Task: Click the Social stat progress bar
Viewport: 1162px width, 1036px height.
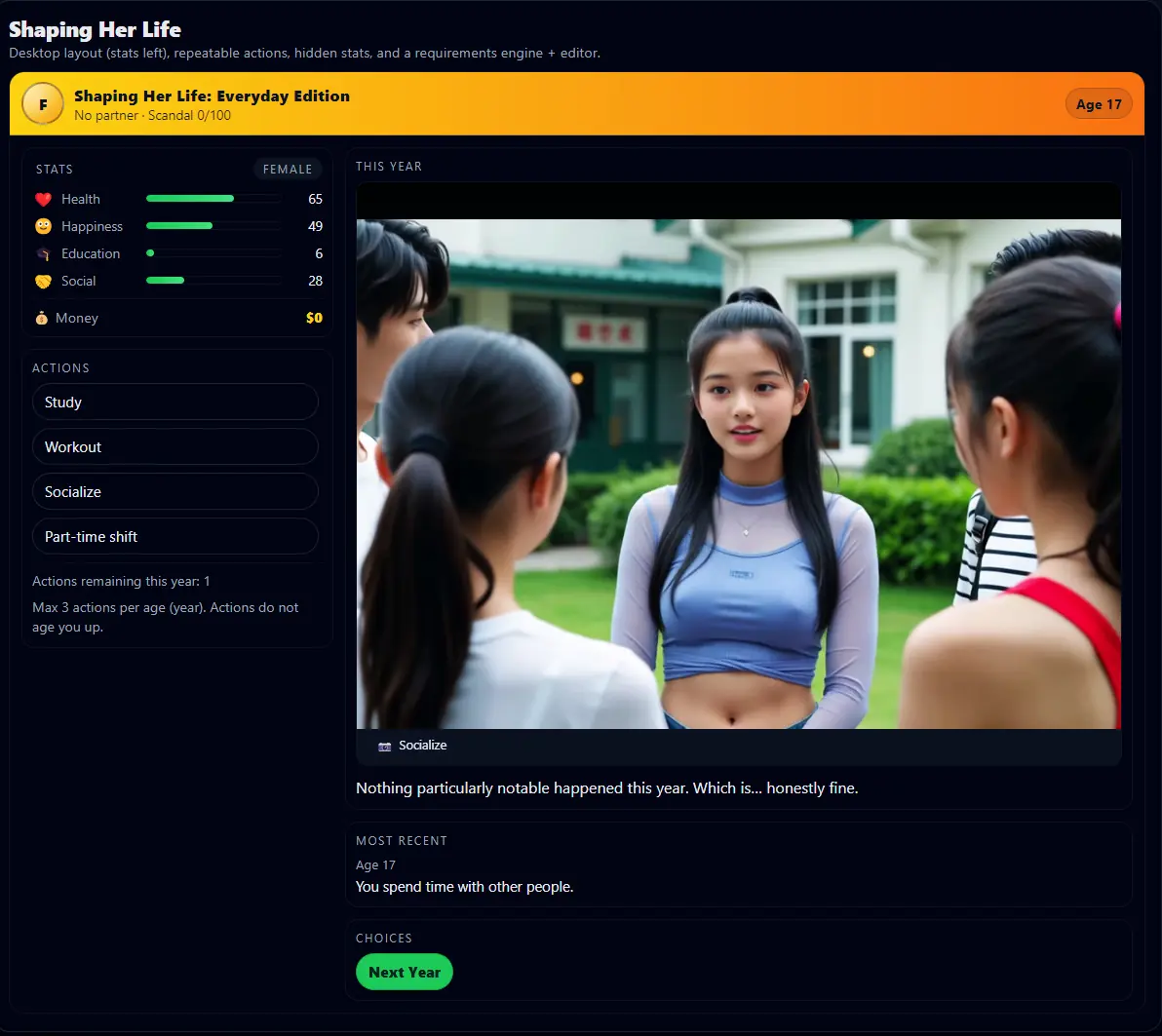Action: pos(213,281)
